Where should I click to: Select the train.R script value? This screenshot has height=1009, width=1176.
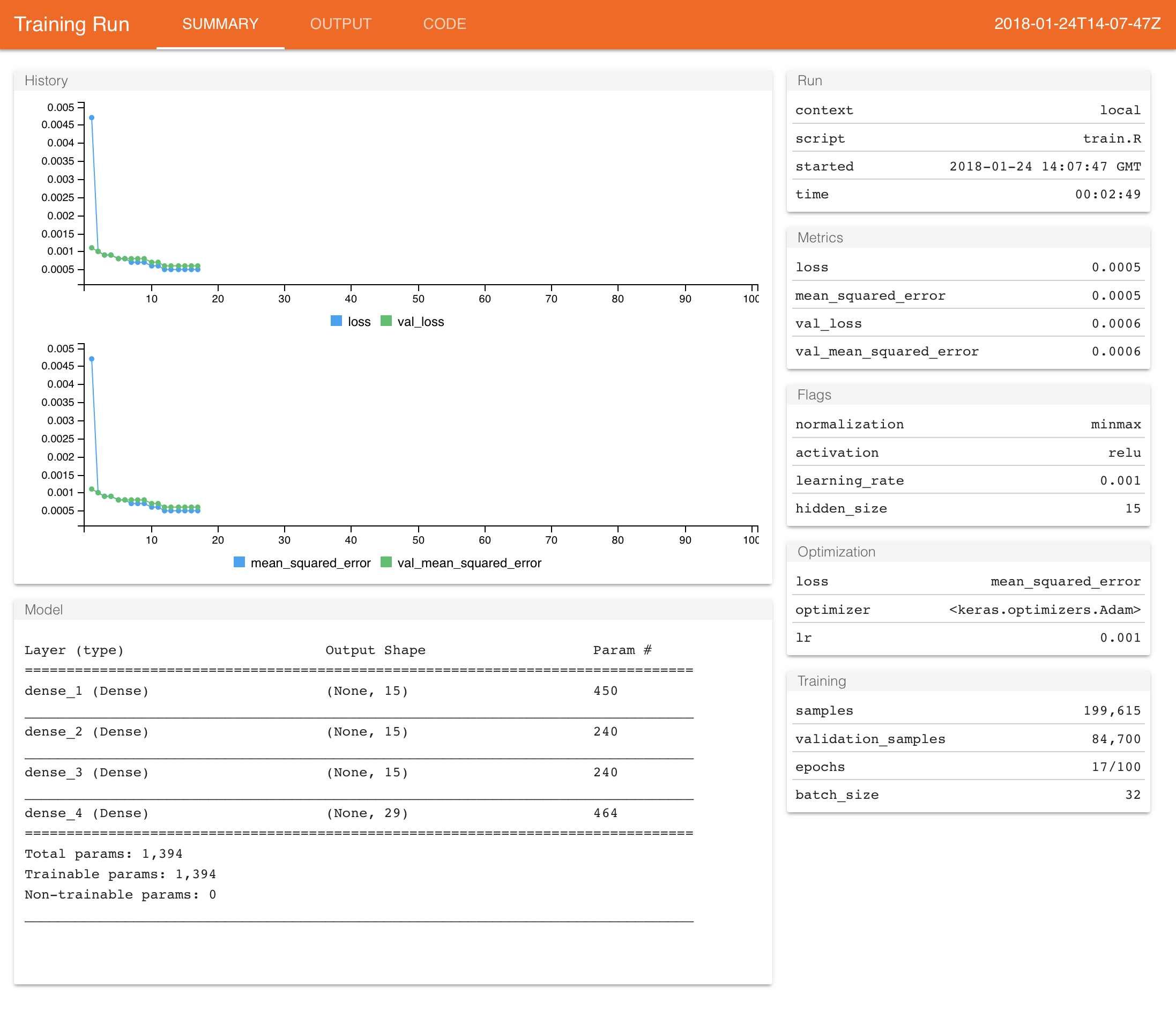(x=1111, y=138)
